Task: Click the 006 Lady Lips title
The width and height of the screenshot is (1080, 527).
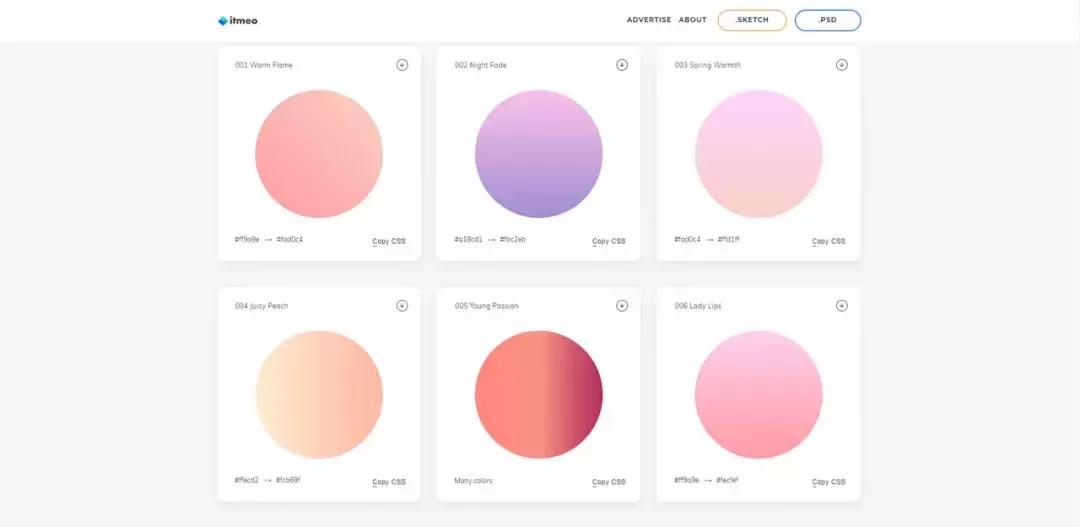Action: coord(698,306)
